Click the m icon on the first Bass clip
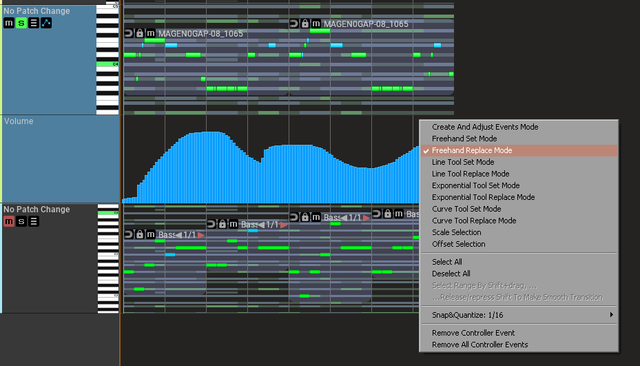Image resolution: width=640 pixels, height=366 pixels. [x=151, y=234]
